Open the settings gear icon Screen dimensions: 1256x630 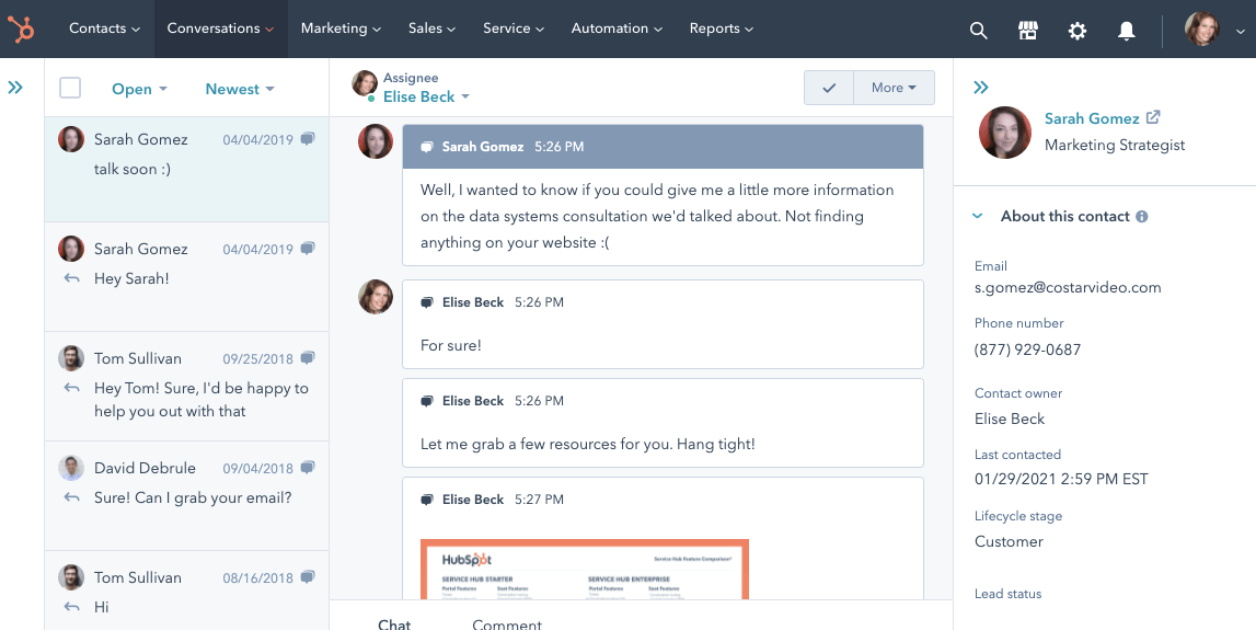[1077, 31]
